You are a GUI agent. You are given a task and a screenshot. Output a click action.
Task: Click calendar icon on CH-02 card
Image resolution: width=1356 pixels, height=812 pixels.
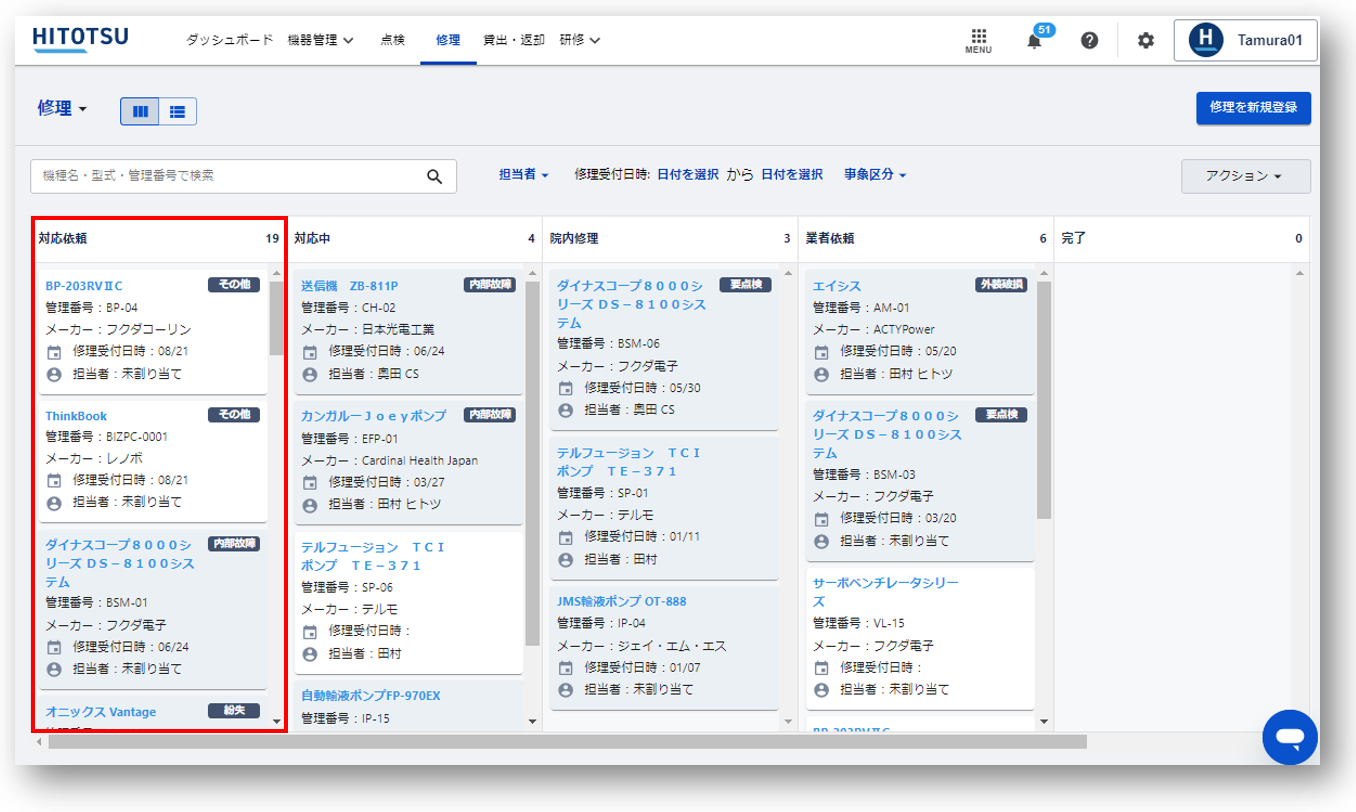[x=310, y=352]
